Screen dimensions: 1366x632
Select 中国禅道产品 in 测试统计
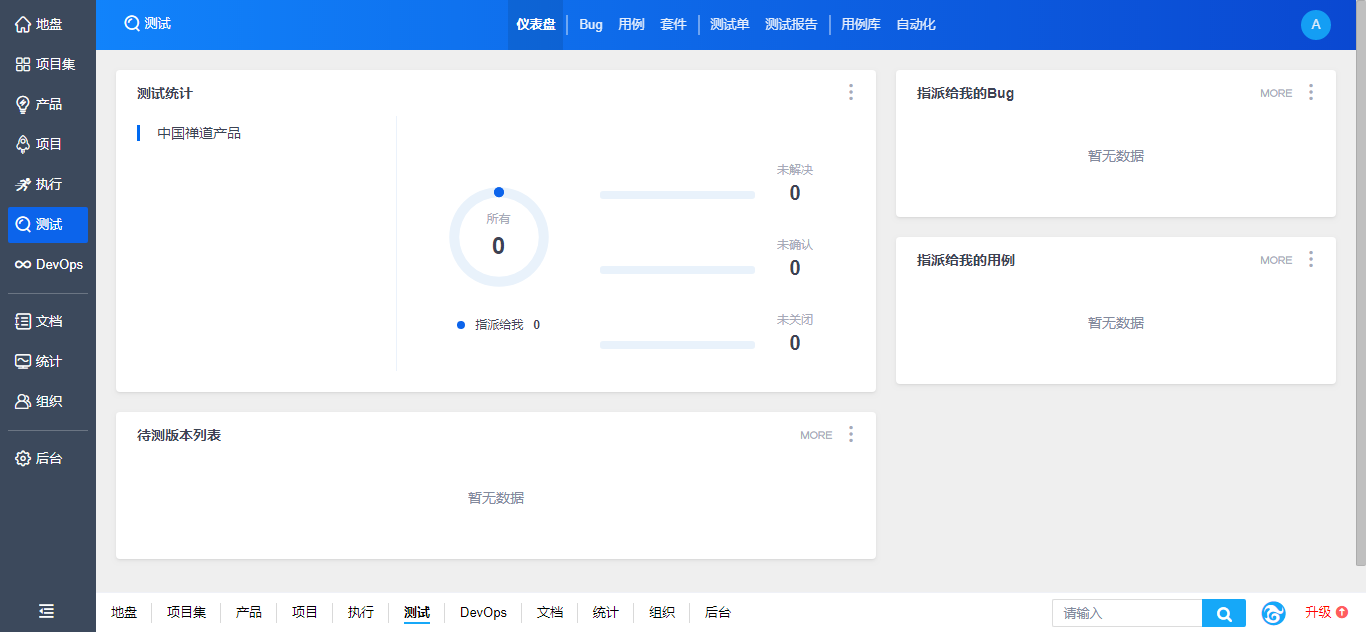199,133
